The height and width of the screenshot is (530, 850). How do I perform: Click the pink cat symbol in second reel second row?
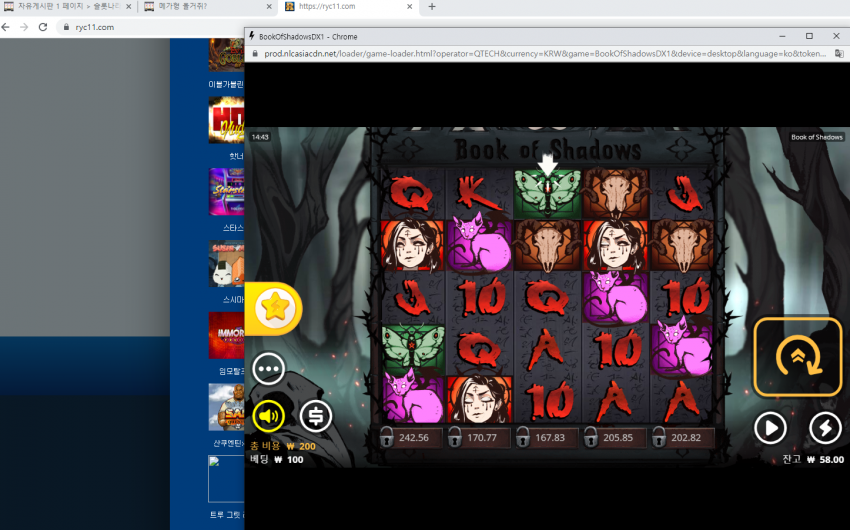479,244
